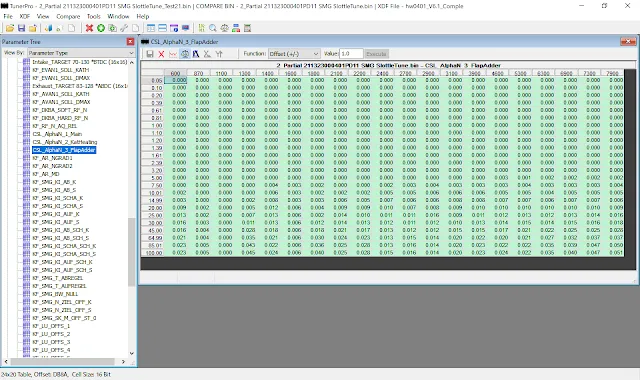Click the magnifying glass search icon

[x=213, y=28]
